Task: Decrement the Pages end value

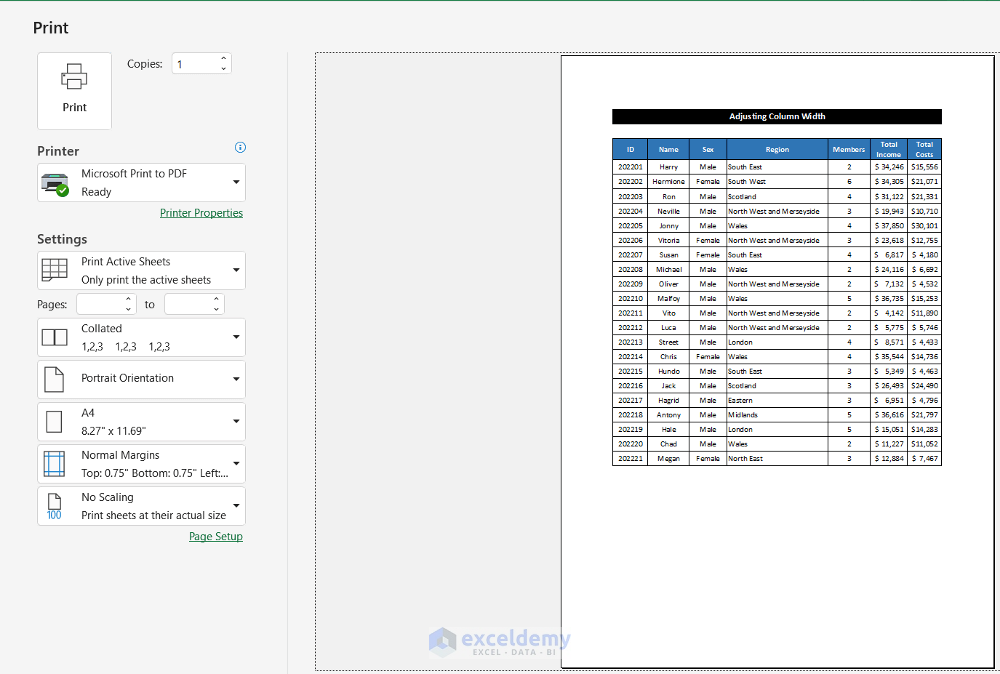Action: pyautogui.click(x=217, y=309)
